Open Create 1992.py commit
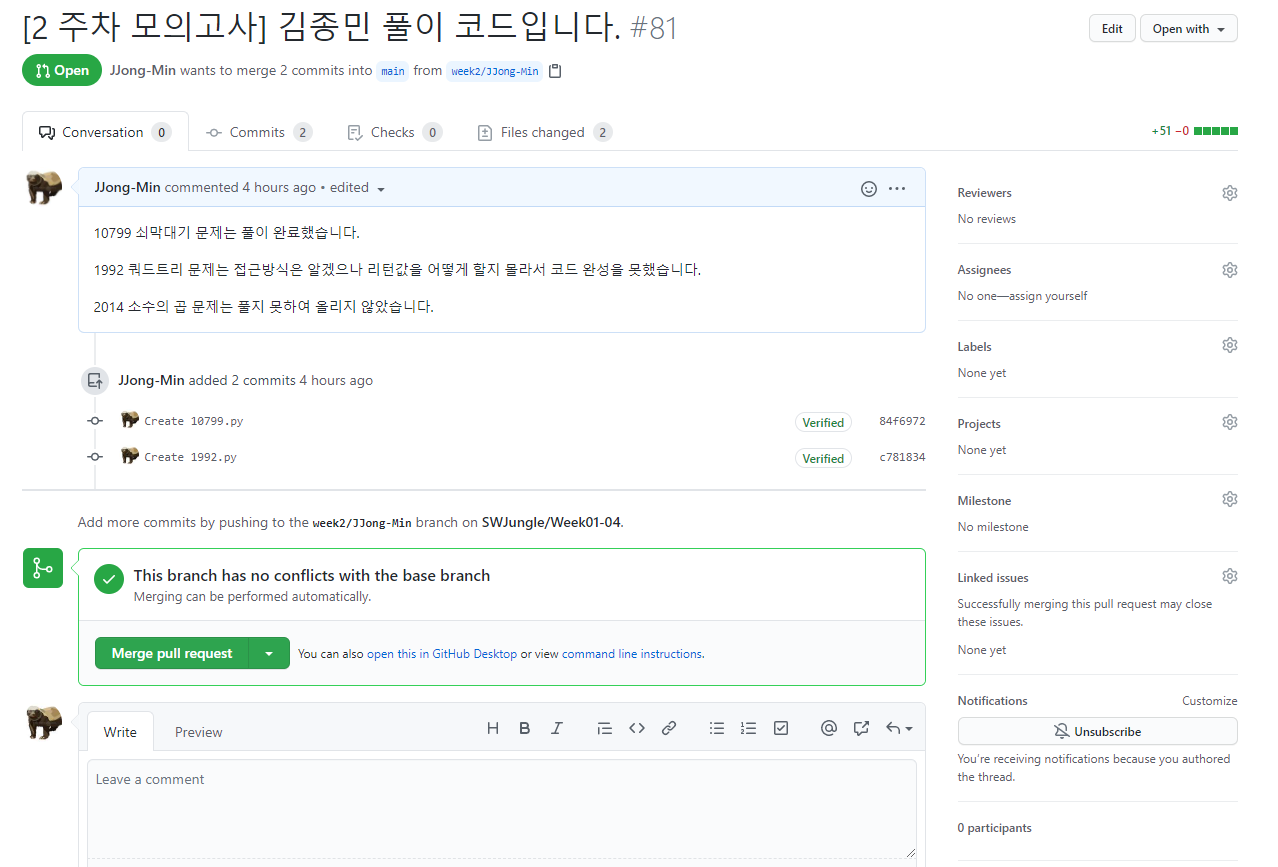This screenshot has height=867, width=1278. point(190,457)
